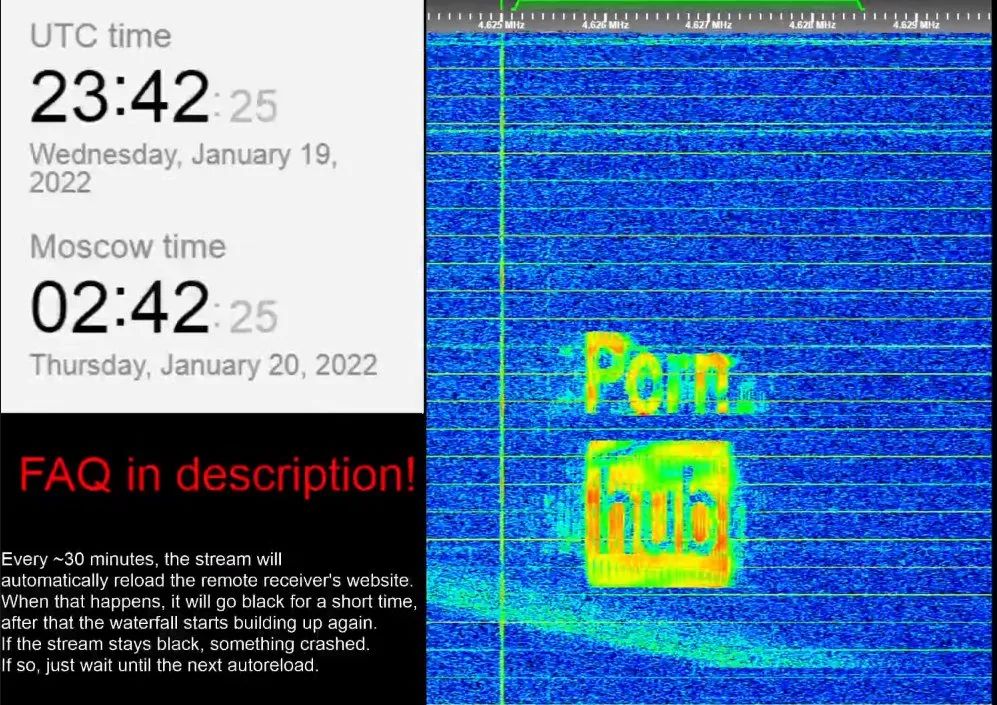This screenshot has height=705, width=997.
Task: Click the seconds value beside the 23:42 clock
Action: pos(253,106)
